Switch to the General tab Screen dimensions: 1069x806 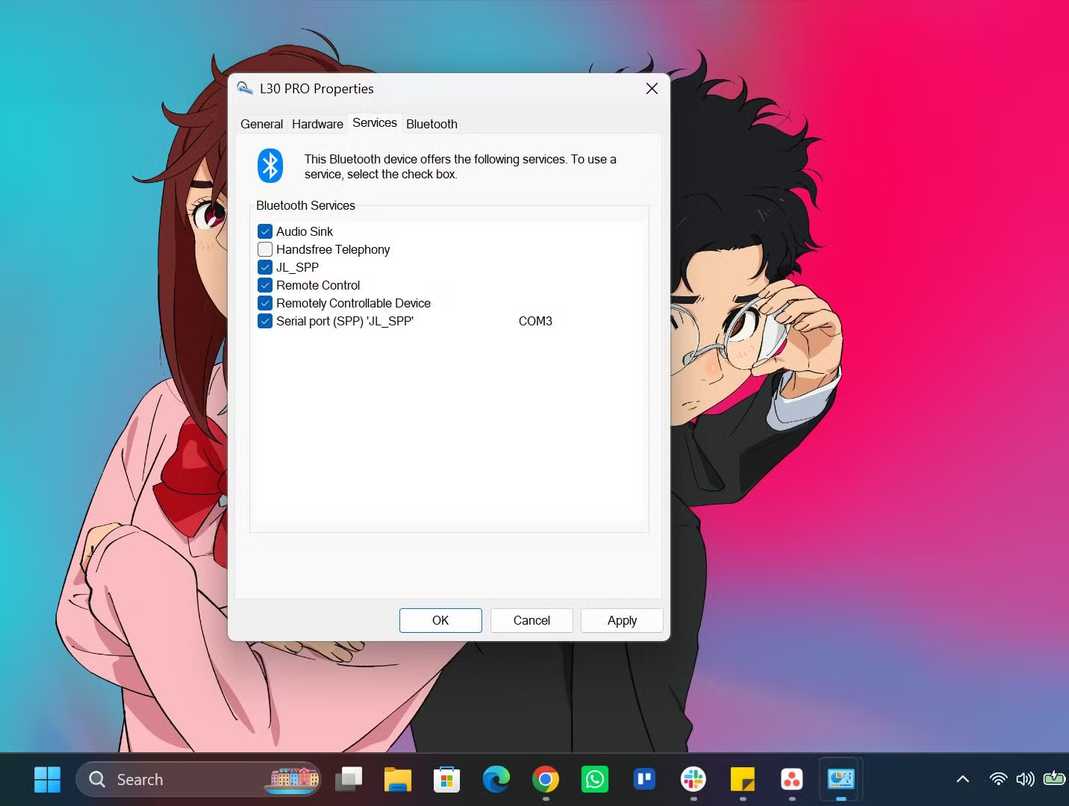(x=261, y=124)
